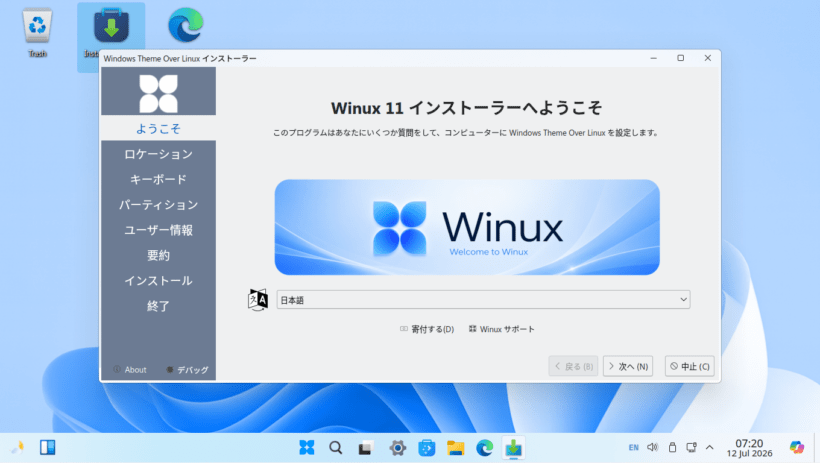The width and height of the screenshot is (820, 463).
Task: Click the 戻る (B) back button
Action: coord(573,366)
